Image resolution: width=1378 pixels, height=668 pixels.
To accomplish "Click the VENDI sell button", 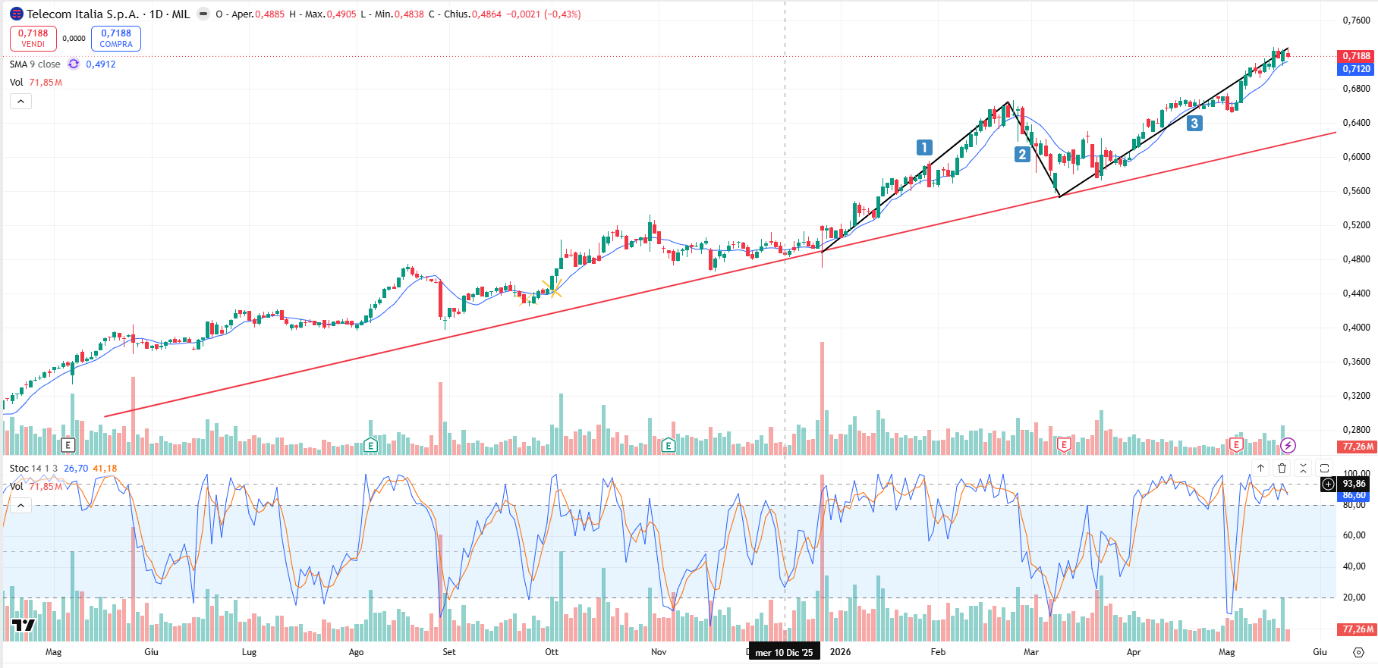I will (x=34, y=38).
